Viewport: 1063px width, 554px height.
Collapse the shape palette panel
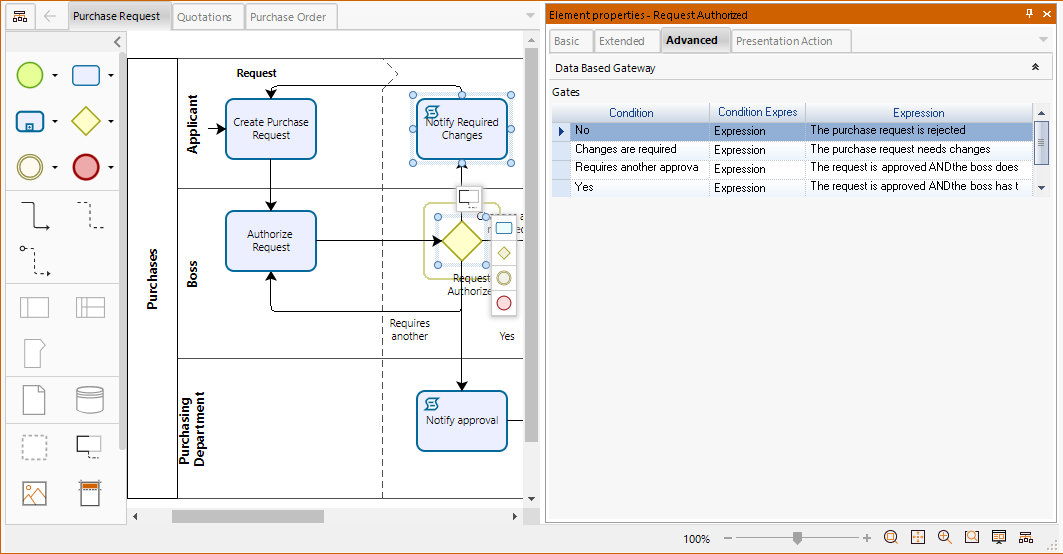point(117,42)
